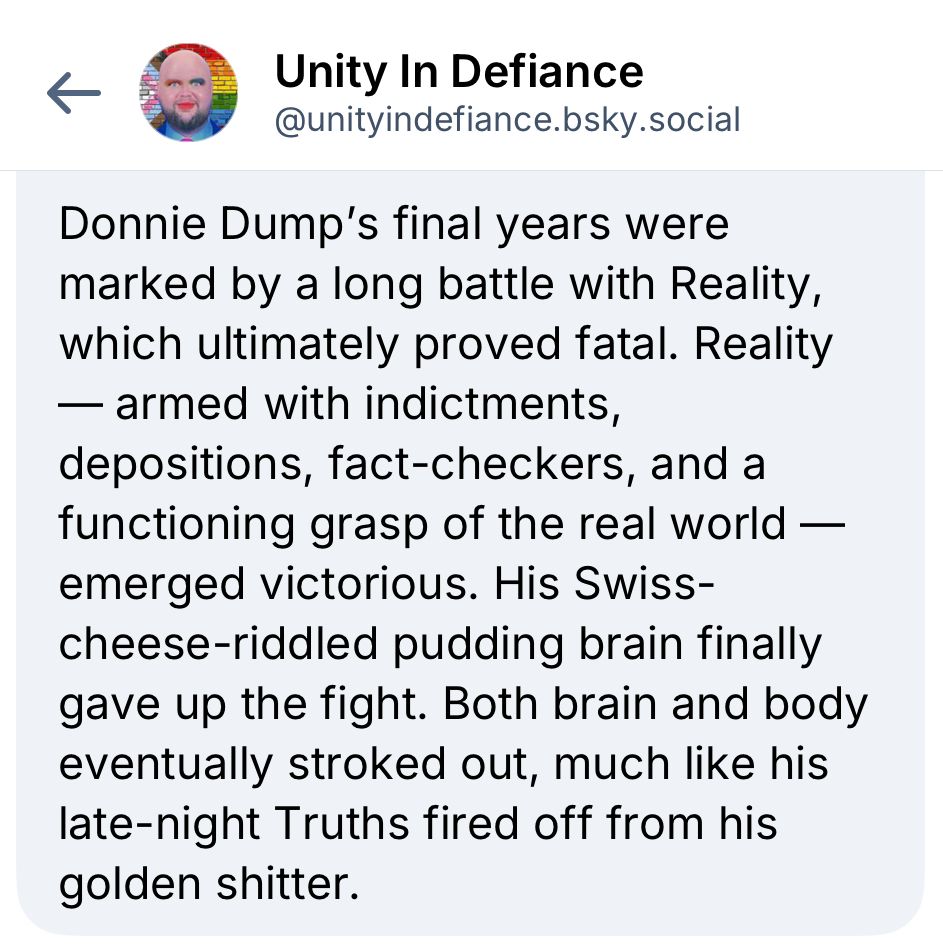Click the last line "golden shitter."

209,884
